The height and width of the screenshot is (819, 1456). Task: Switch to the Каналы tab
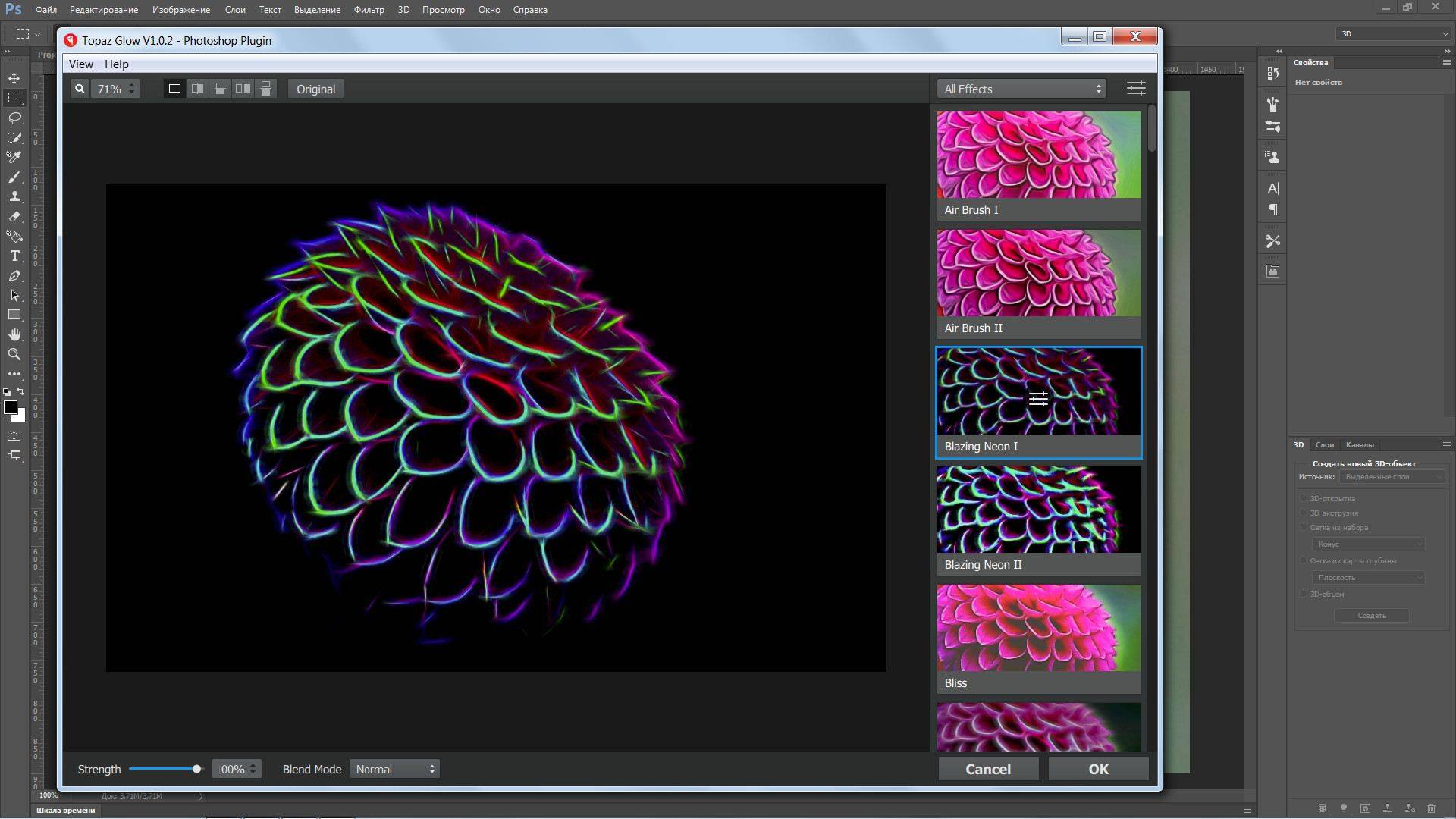pyautogui.click(x=1360, y=444)
